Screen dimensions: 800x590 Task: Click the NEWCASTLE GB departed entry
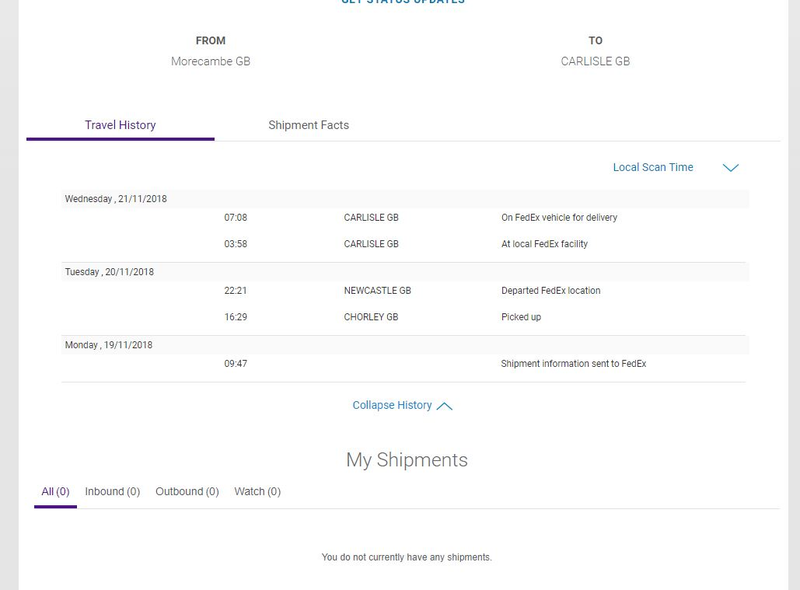point(405,290)
